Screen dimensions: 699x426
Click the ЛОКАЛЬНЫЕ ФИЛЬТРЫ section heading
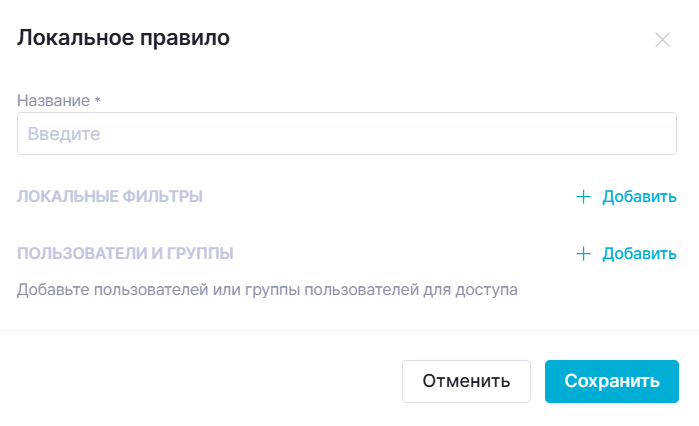110,196
